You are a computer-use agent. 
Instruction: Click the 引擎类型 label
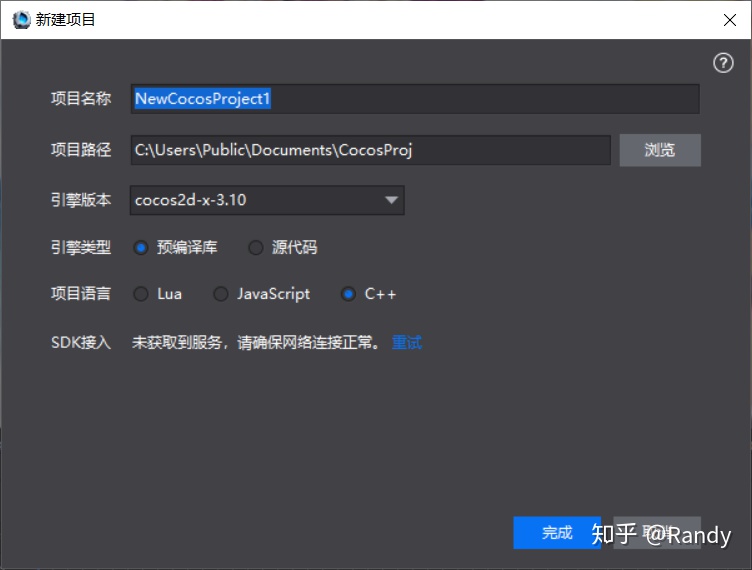[x=81, y=247]
